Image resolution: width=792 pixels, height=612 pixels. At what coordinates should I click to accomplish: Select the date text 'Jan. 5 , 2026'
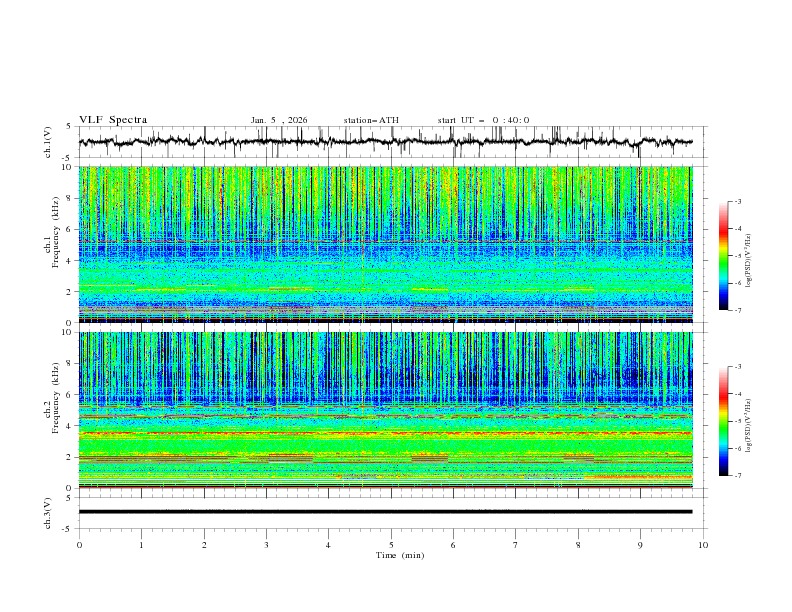[x=279, y=120]
